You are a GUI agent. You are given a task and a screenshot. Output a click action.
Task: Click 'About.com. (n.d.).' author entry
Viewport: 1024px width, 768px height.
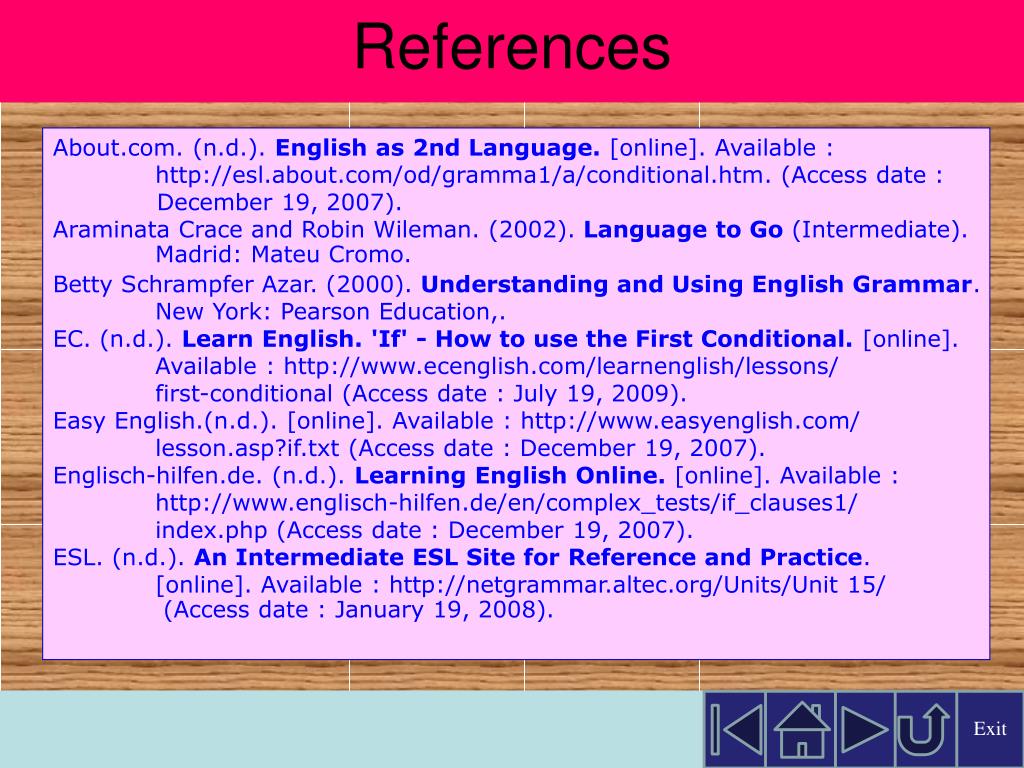[x=159, y=148]
